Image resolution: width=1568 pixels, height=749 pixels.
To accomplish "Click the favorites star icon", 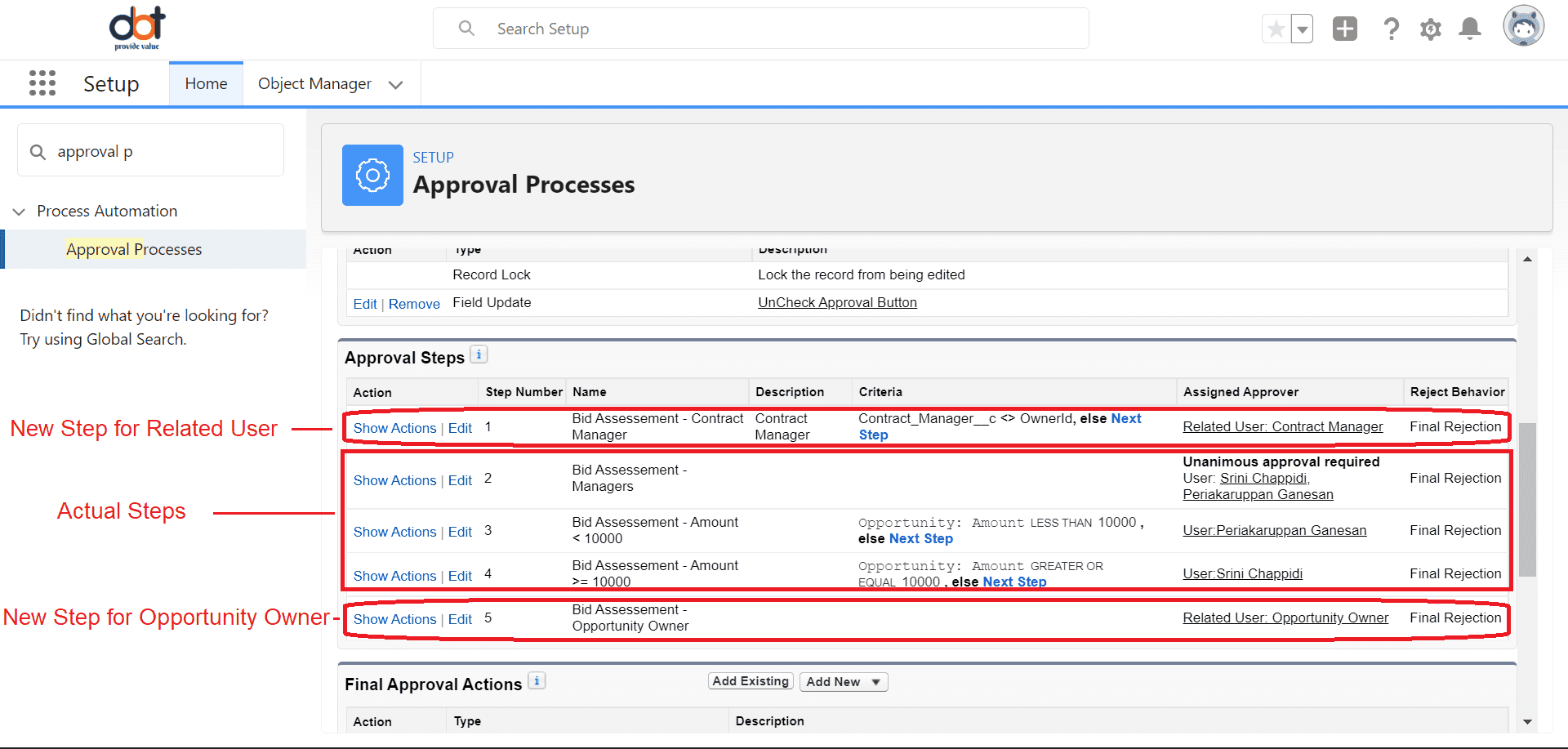I will [x=1276, y=29].
